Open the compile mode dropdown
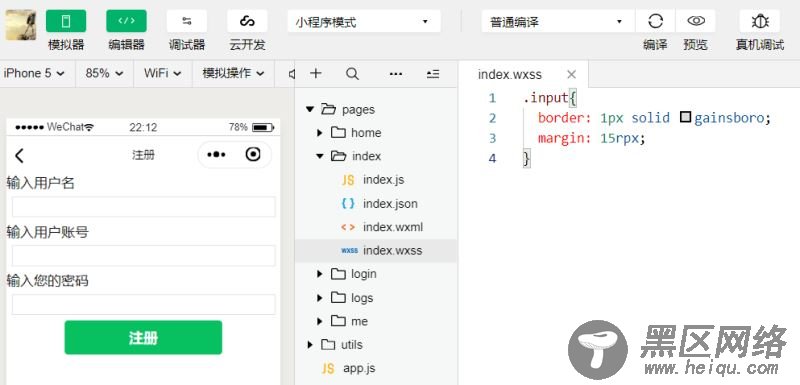The width and height of the screenshot is (800, 385). [x=558, y=22]
